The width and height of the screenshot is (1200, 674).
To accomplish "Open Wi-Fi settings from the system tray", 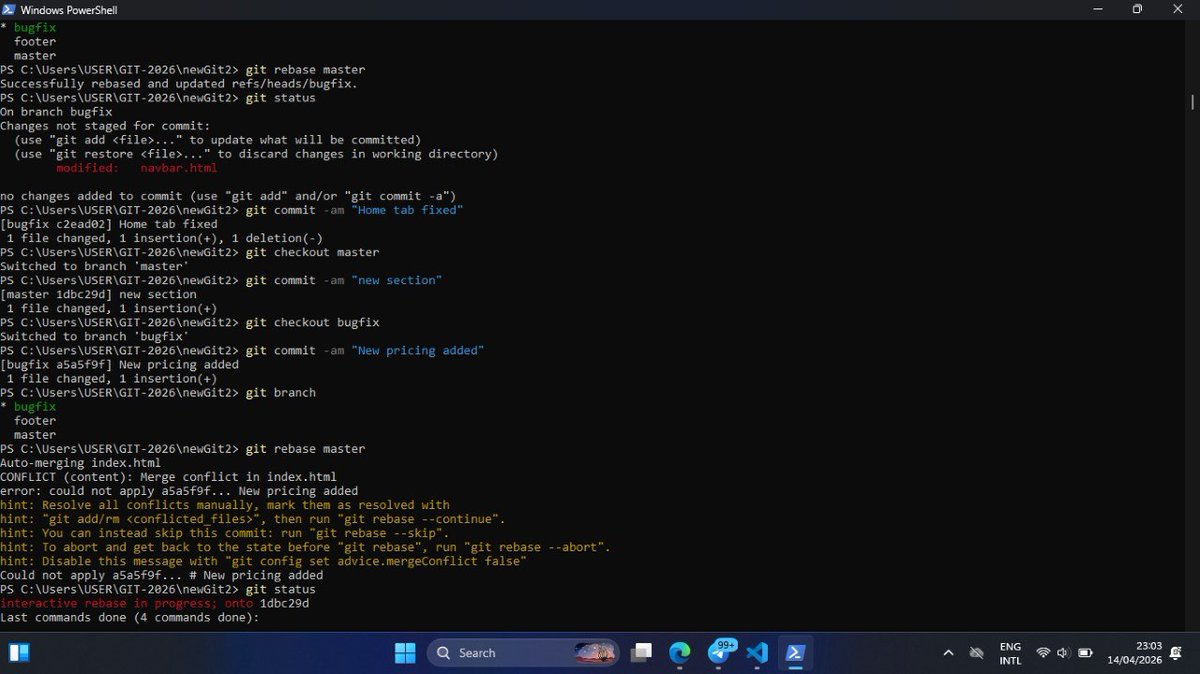I will coord(1043,652).
